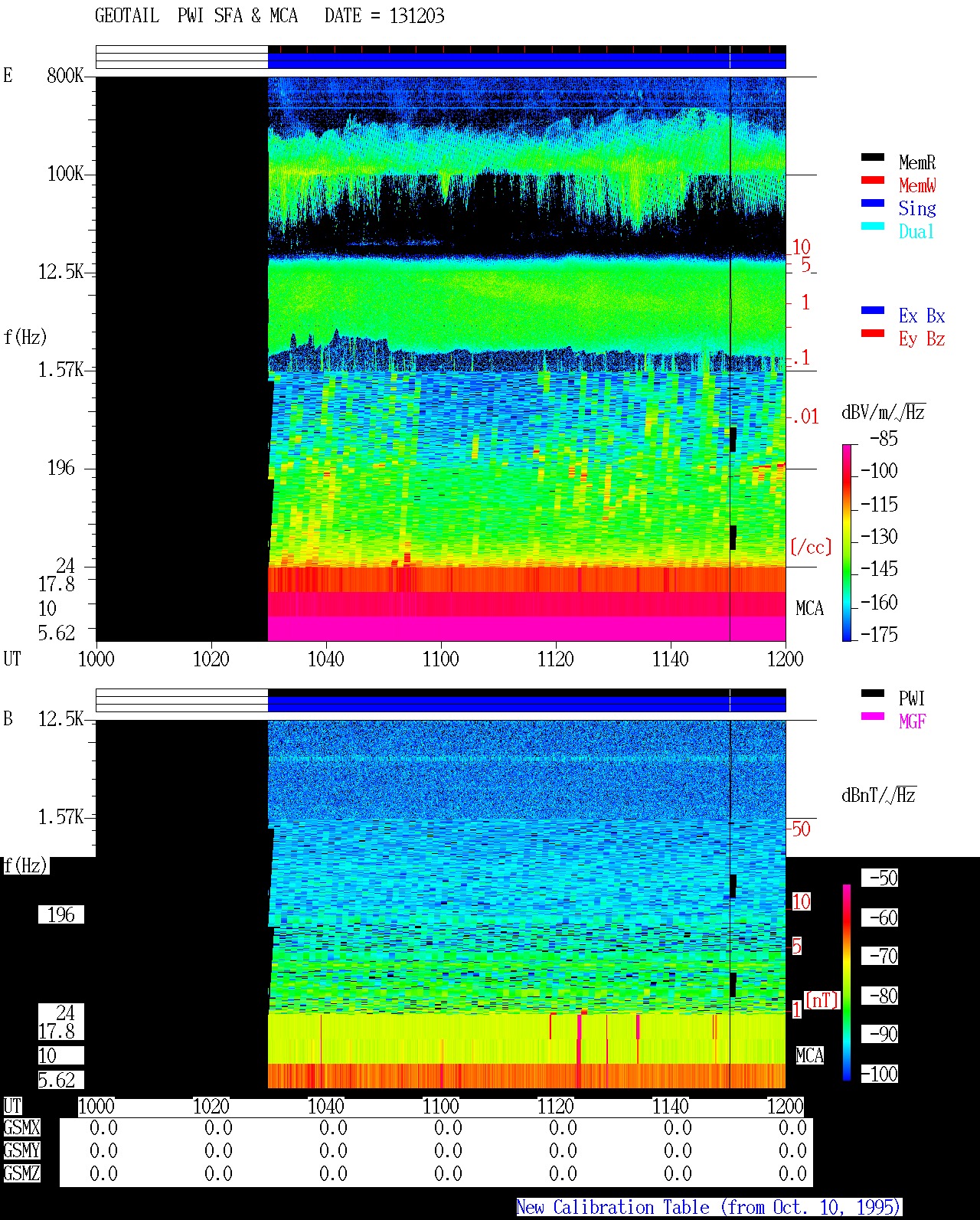Click the MGF legend label
This screenshot has height=1220, width=980.
point(913,721)
